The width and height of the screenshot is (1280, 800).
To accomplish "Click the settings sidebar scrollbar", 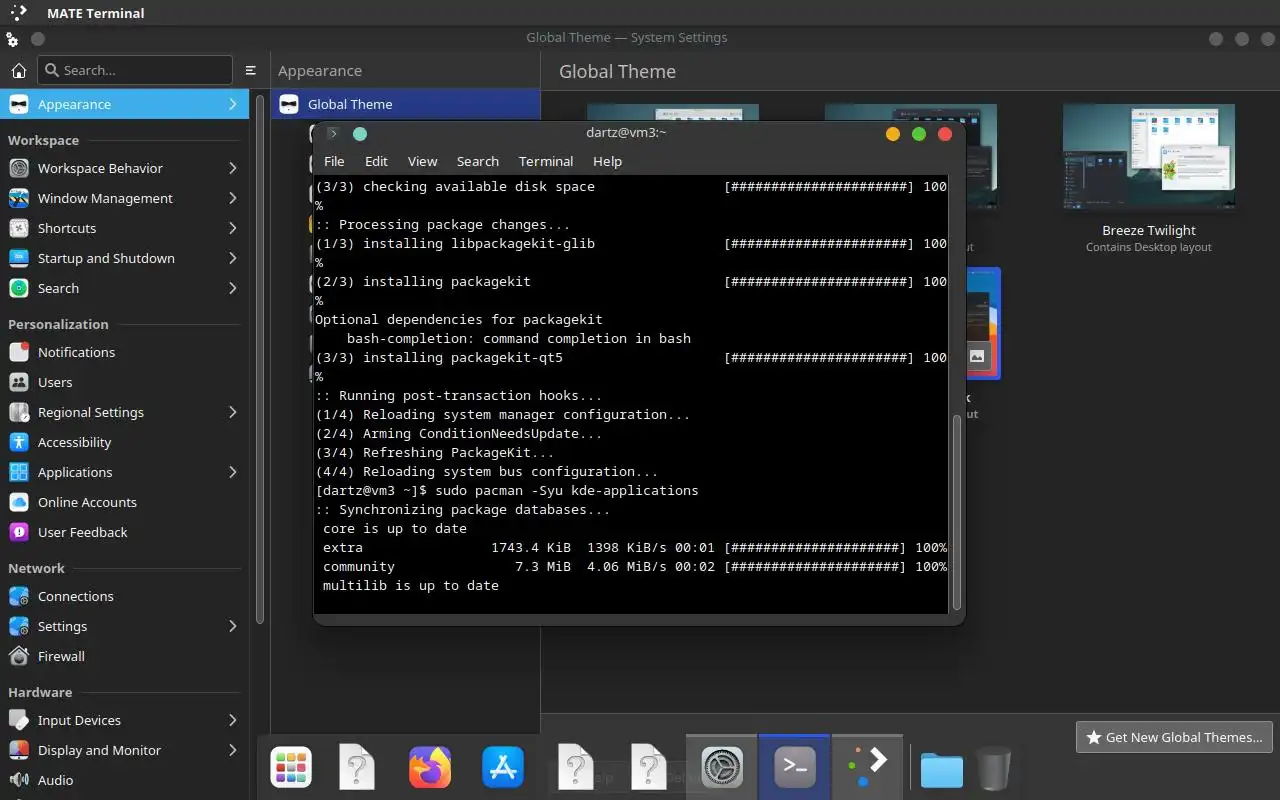I will click(261, 360).
